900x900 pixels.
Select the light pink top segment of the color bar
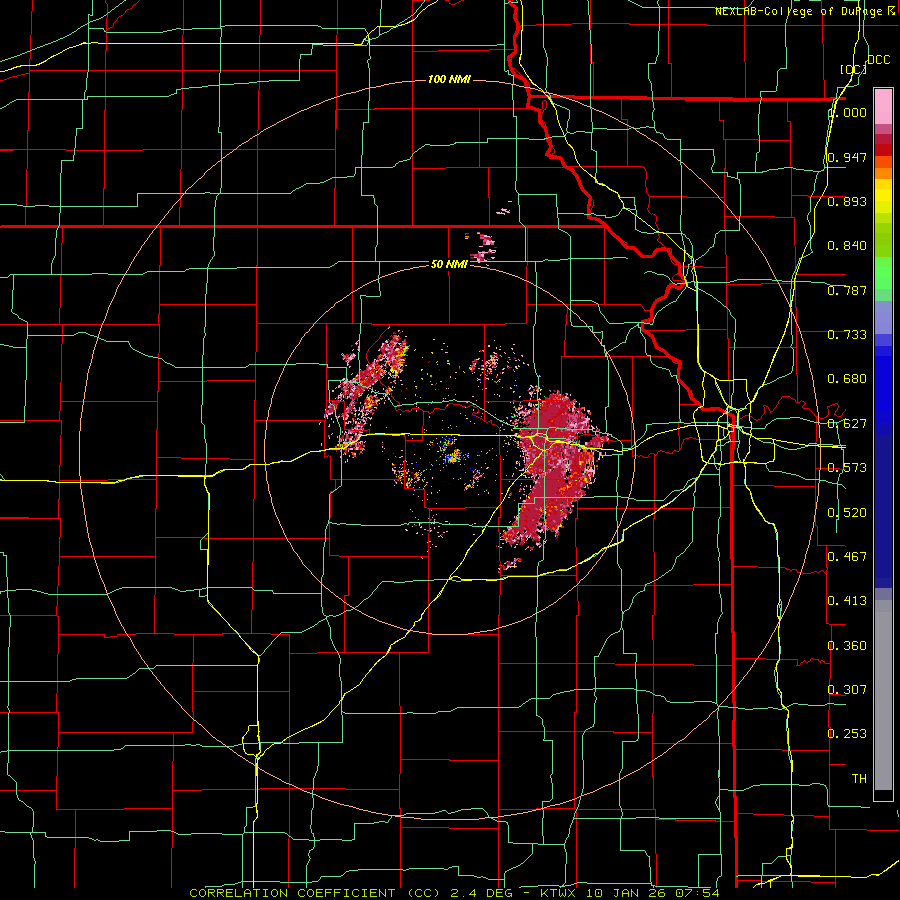[883, 106]
